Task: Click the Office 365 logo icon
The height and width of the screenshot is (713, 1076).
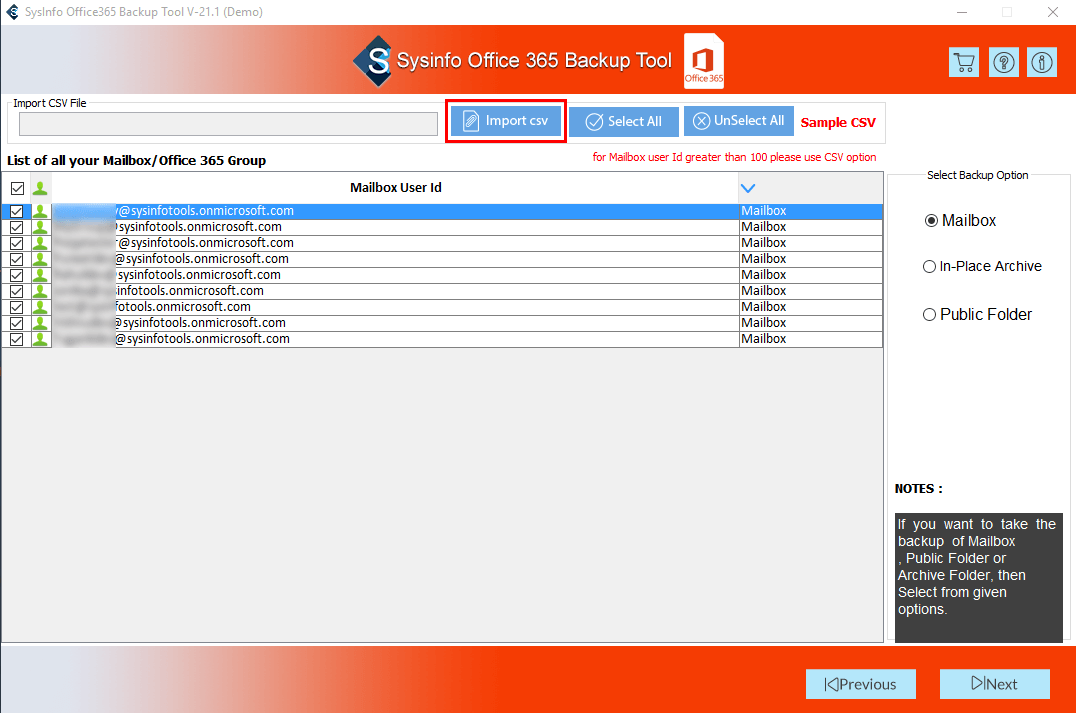Action: (x=704, y=61)
